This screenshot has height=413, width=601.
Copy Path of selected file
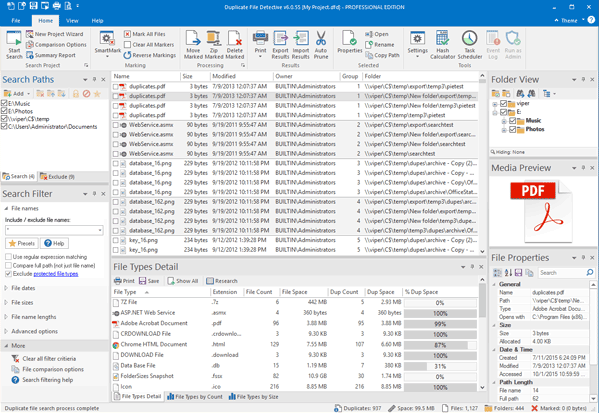pos(382,55)
